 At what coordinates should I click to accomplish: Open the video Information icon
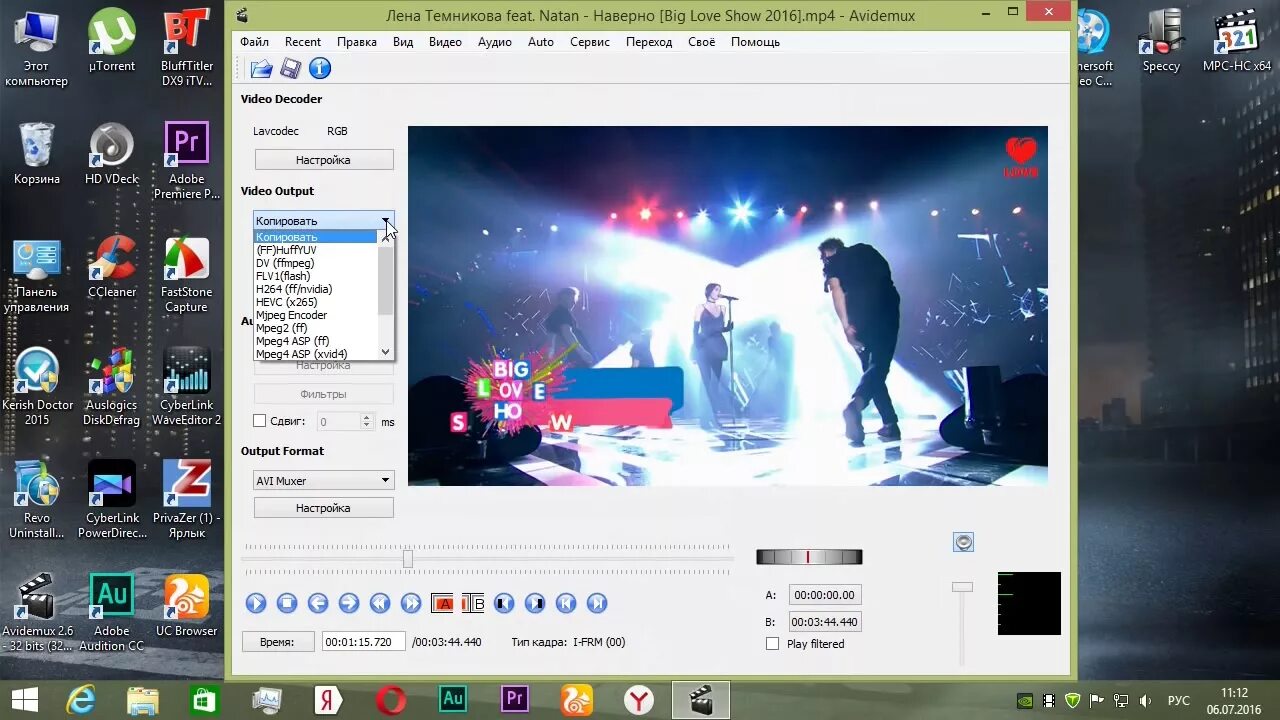click(x=319, y=68)
